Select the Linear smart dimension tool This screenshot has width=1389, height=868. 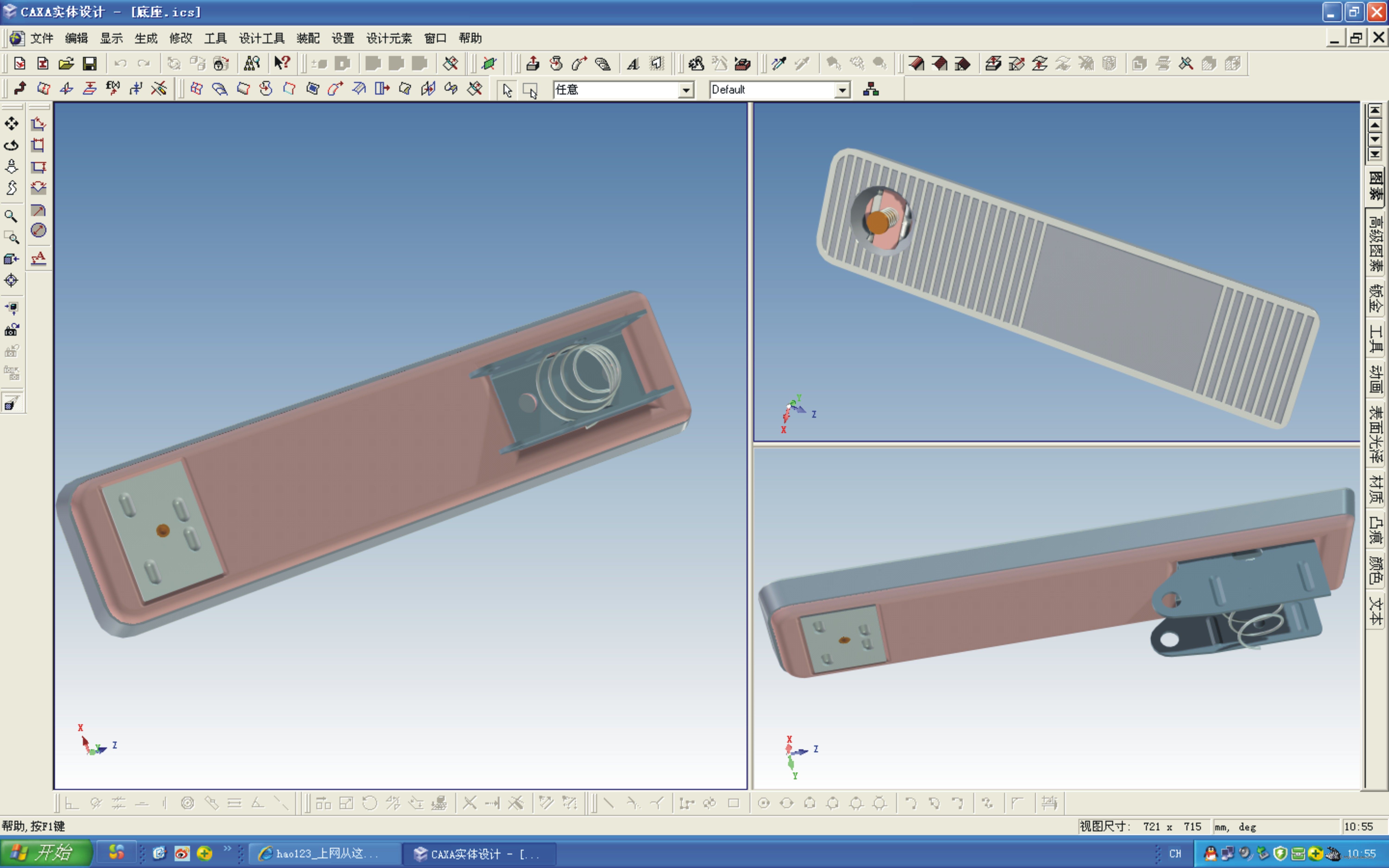tap(38, 123)
